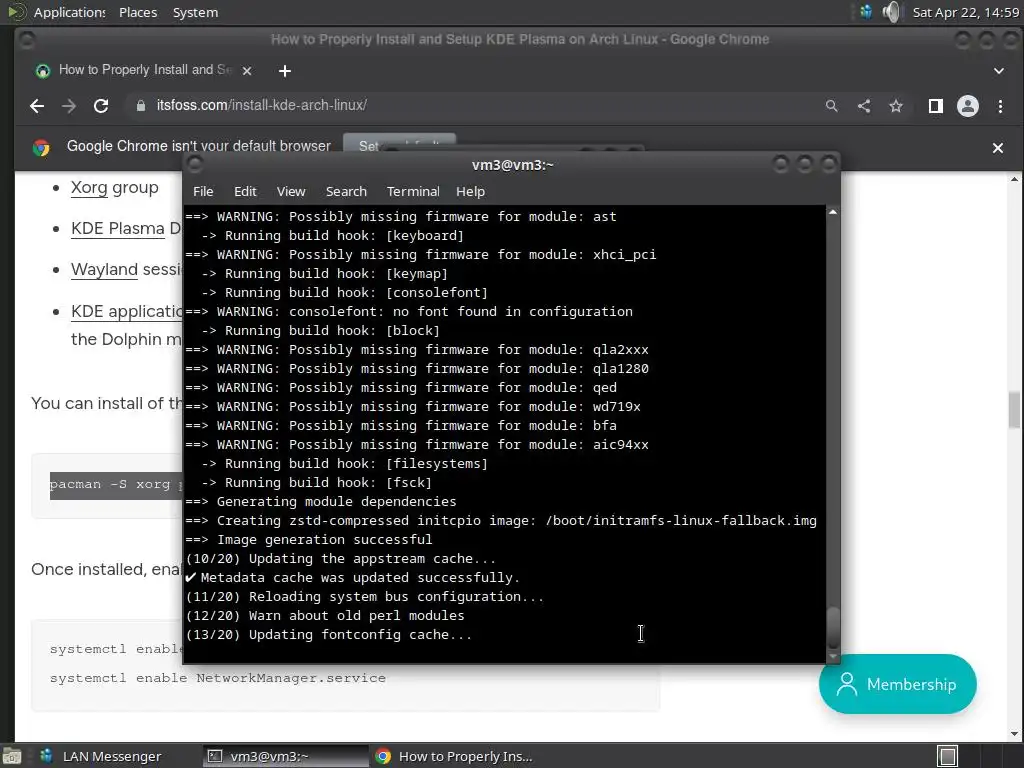The width and height of the screenshot is (1024, 768).
Task: Toggle the Chrome side panel
Action: (x=936, y=106)
